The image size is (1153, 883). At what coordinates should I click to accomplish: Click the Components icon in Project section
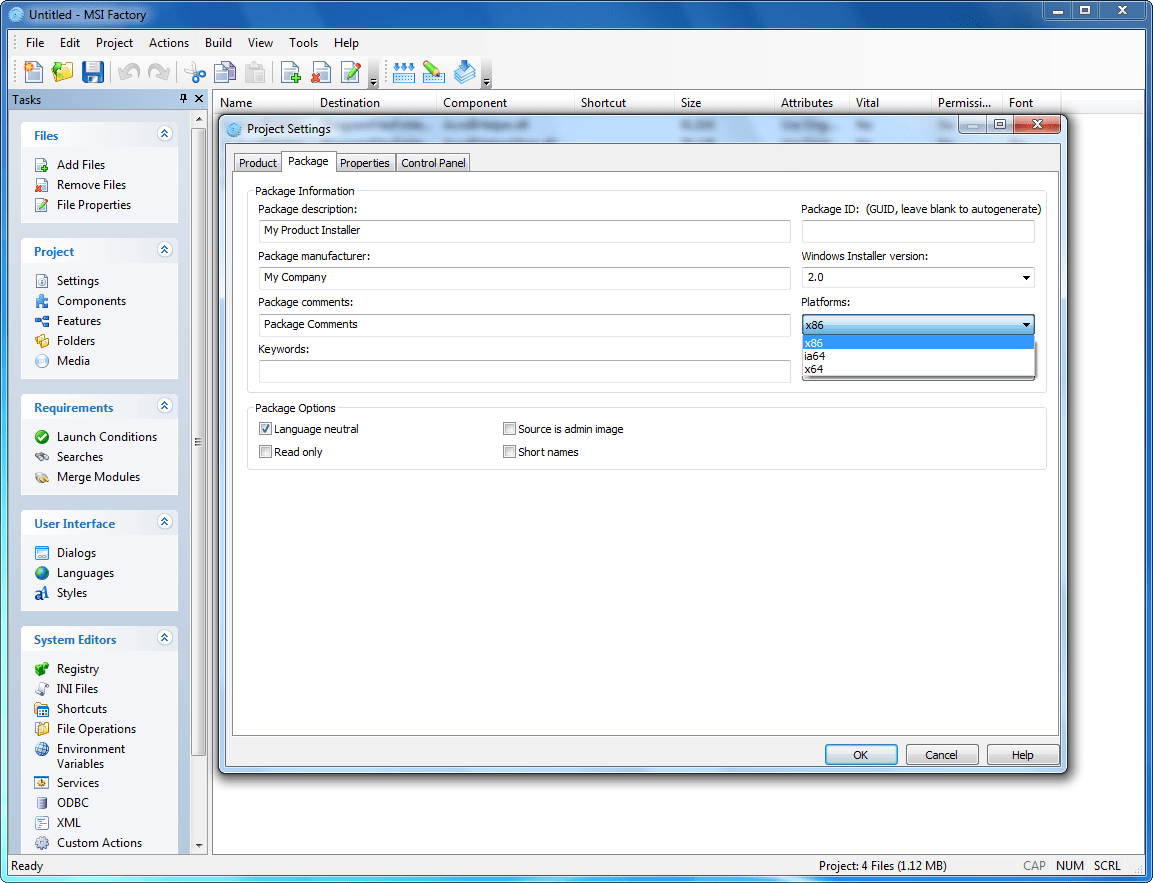(x=42, y=301)
